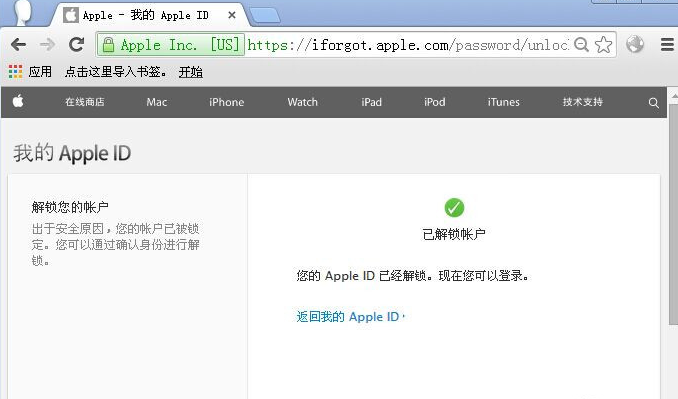Click the browser forward arrow

click(x=47, y=44)
